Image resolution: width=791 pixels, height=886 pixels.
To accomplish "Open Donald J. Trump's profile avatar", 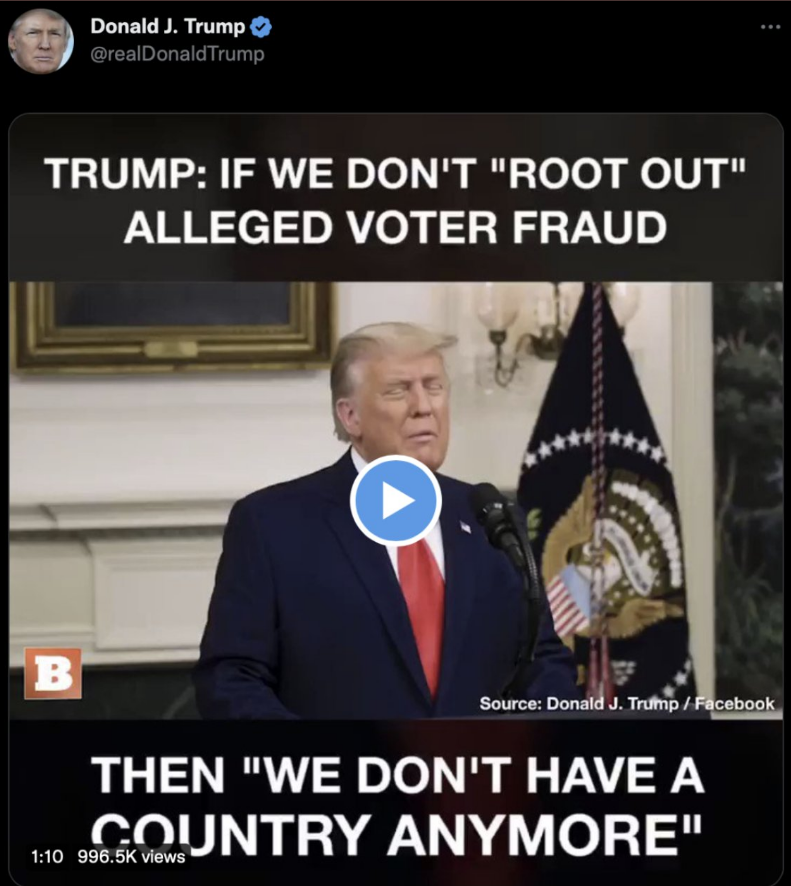I will pyautogui.click(x=41, y=41).
